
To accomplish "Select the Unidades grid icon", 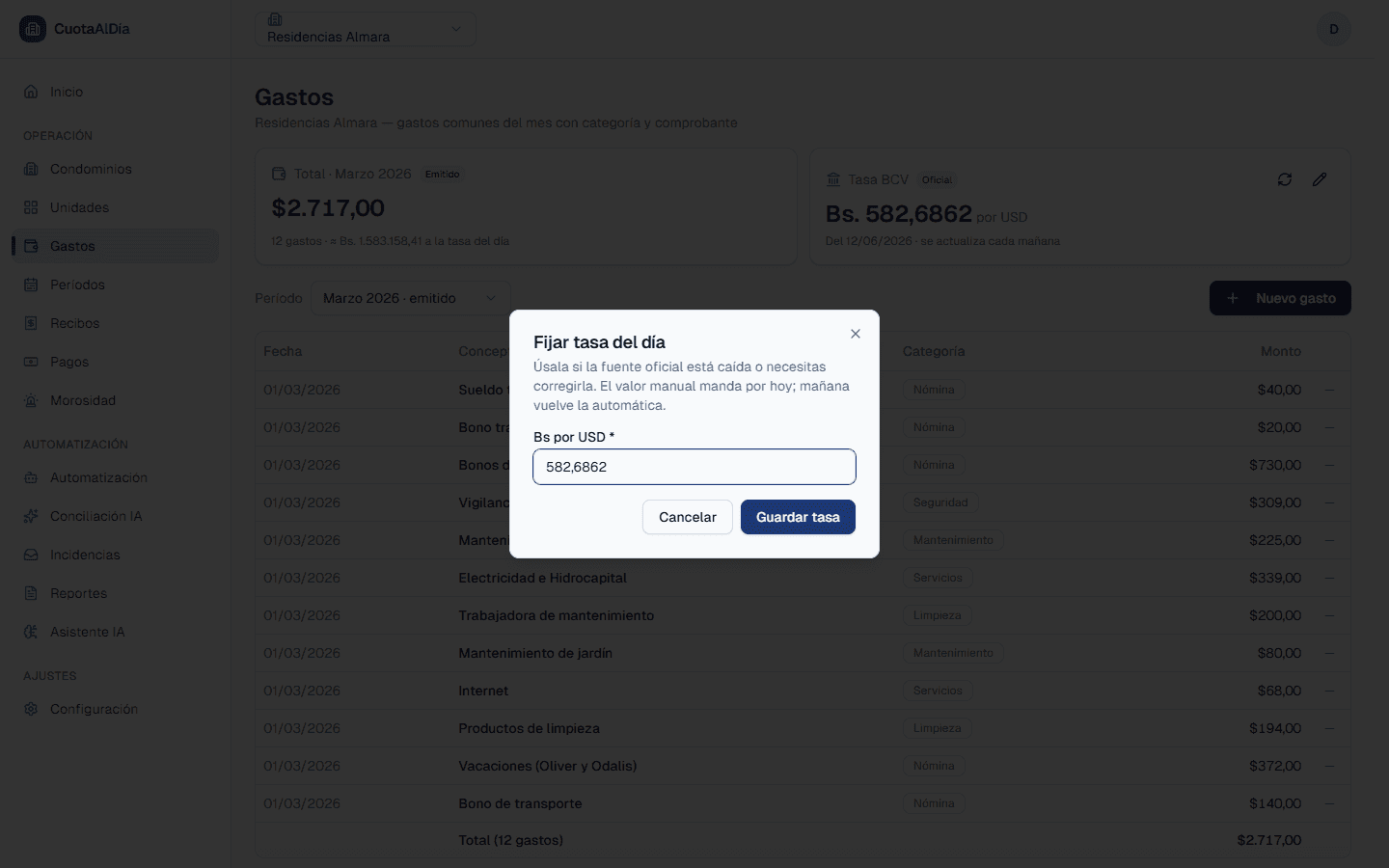I will point(31,207).
